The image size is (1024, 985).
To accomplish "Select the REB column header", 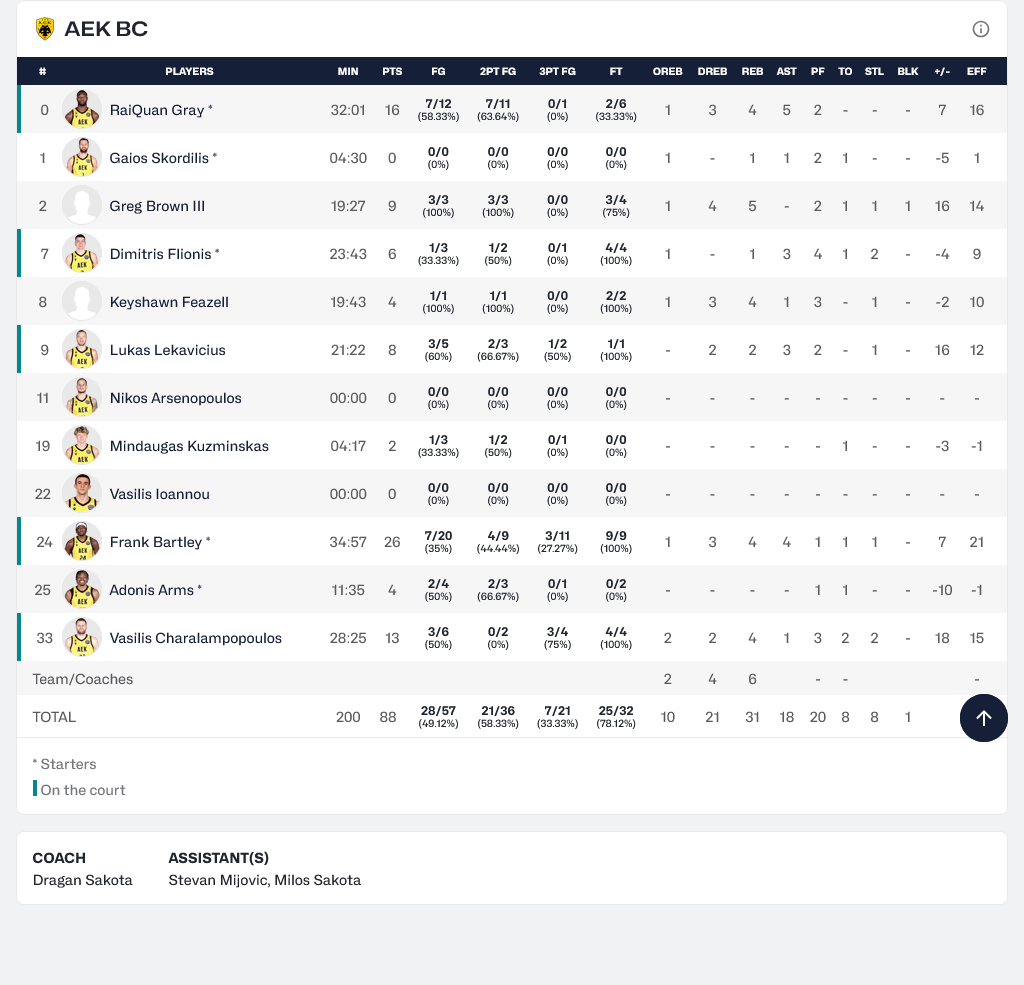I will [x=752, y=71].
